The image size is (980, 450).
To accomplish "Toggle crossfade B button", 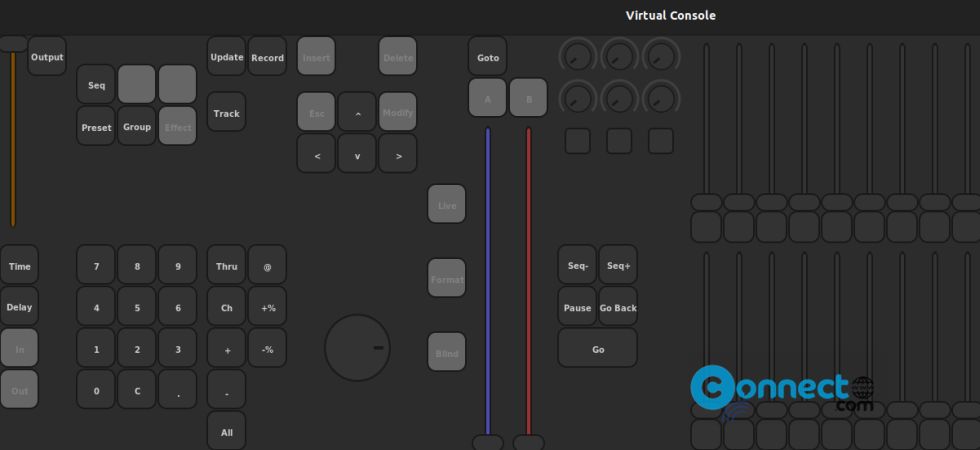I will 528,98.
